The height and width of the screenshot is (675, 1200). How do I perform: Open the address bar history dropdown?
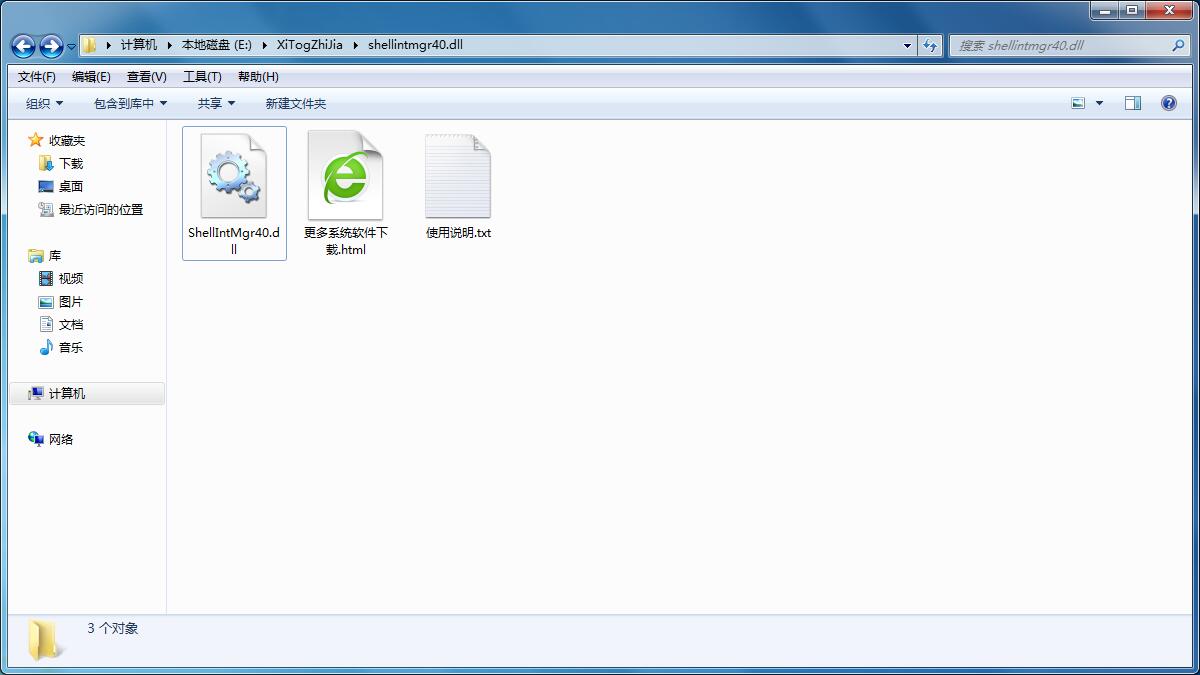pyautogui.click(x=905, y=45)
